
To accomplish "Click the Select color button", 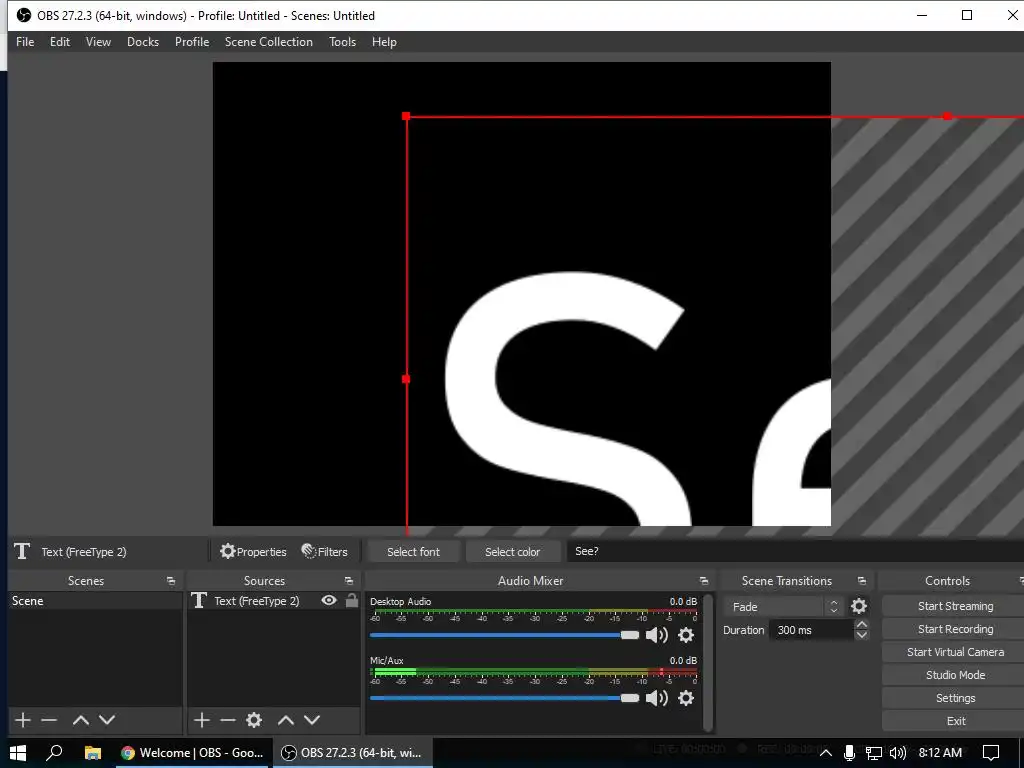I will coord(513,552).
